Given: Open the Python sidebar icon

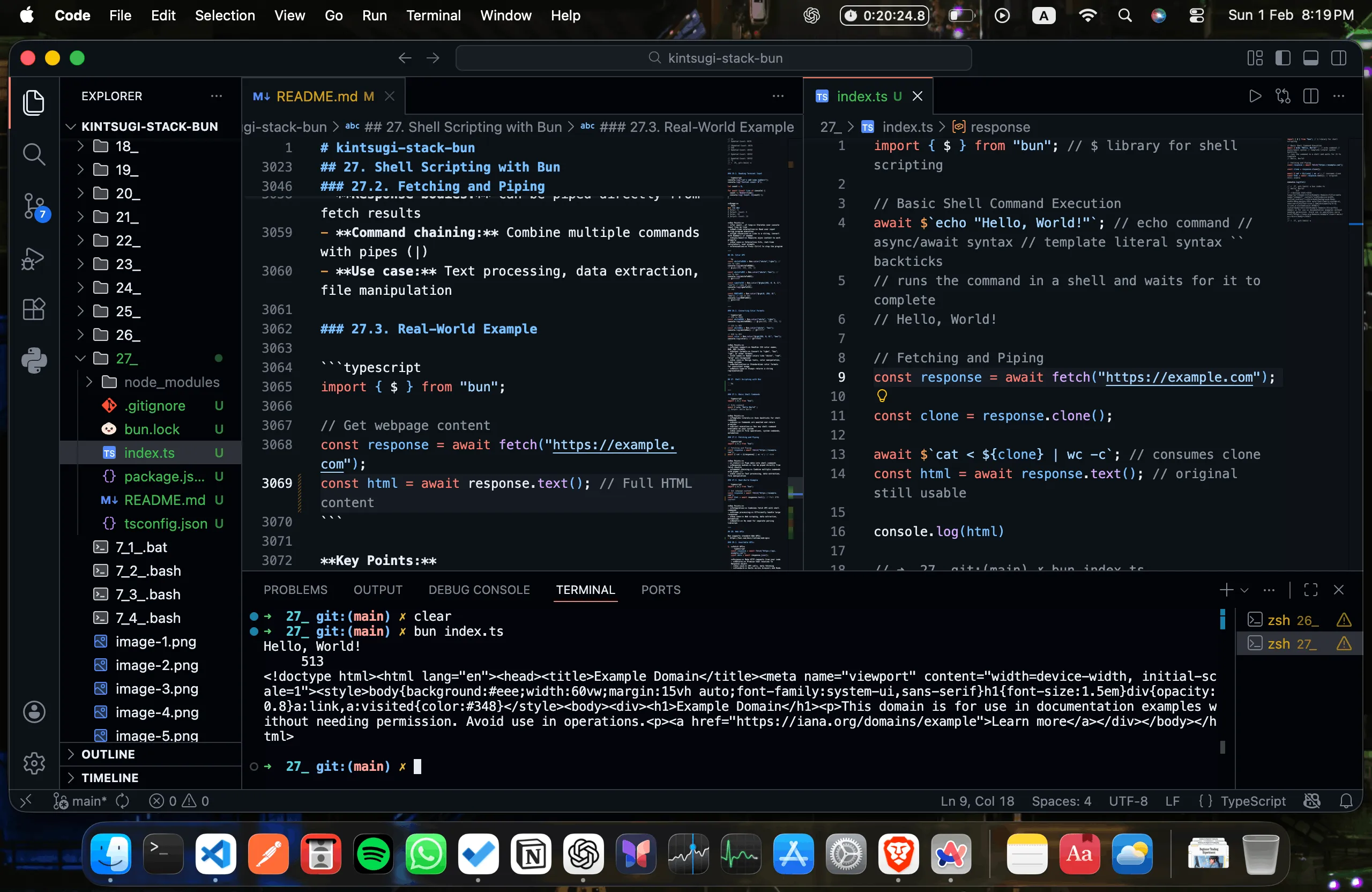Looking at the screenshot, I should 34,360.
